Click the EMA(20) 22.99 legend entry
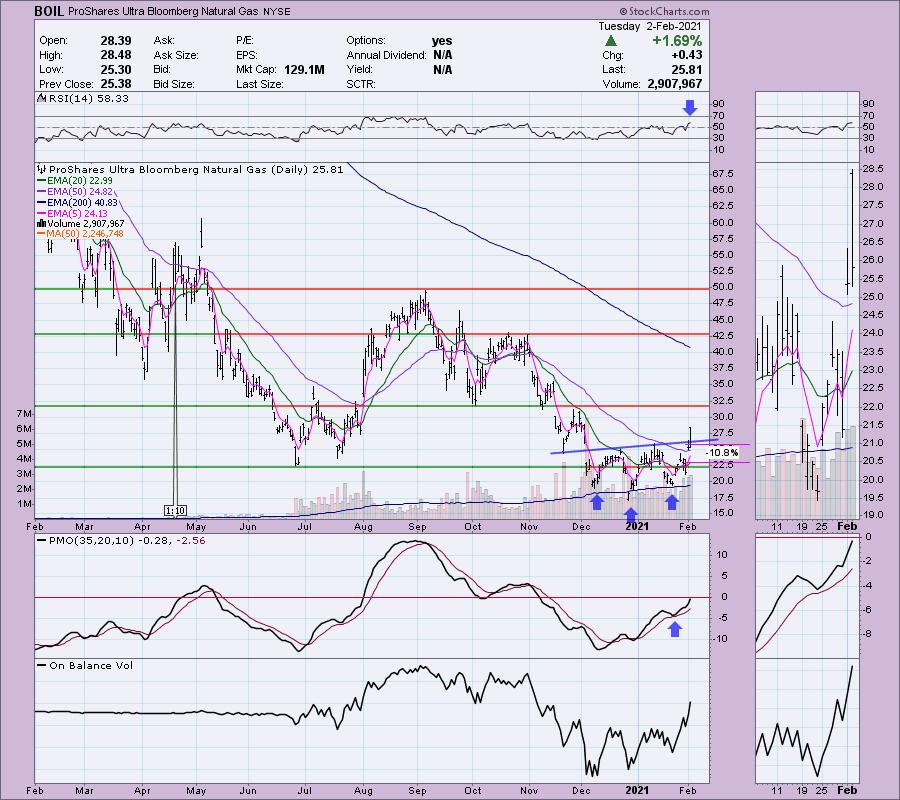 point(80,180)
